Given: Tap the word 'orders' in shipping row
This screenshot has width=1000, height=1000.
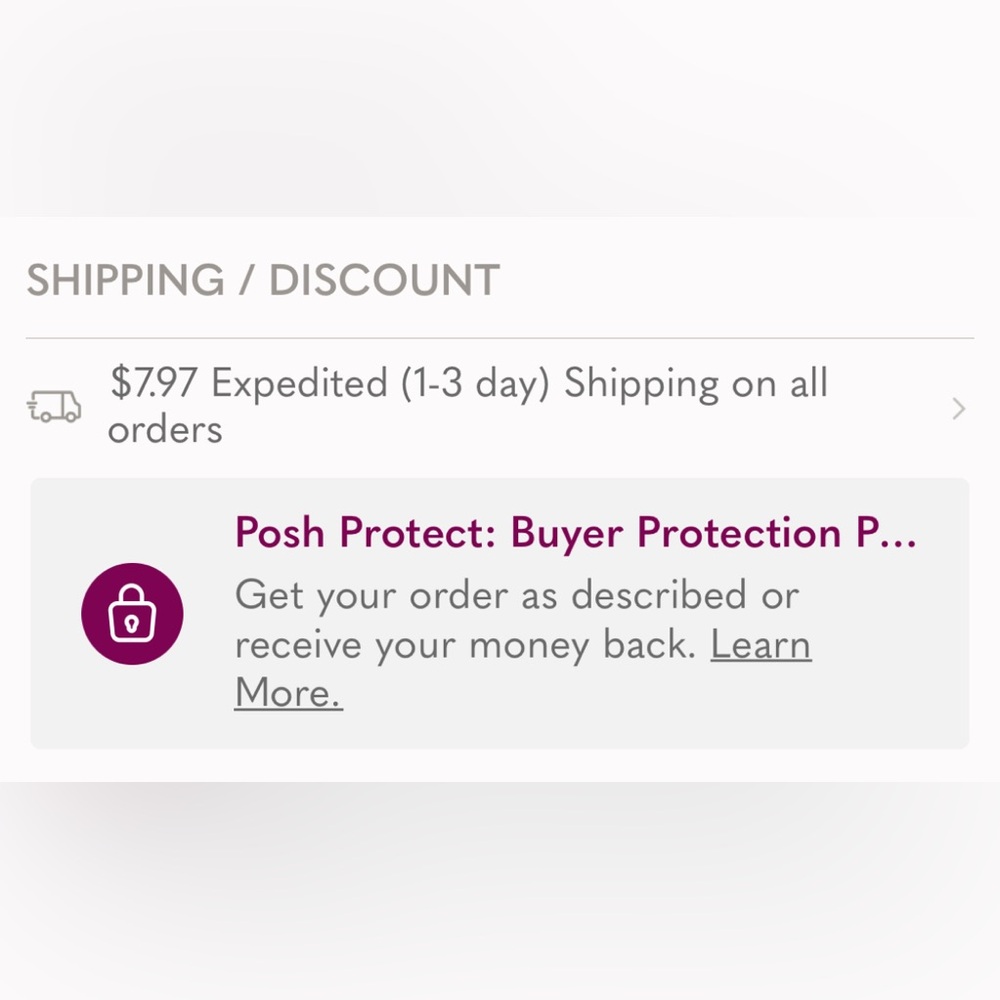Looking at the screenshot, I should click(x=165, y=430).
